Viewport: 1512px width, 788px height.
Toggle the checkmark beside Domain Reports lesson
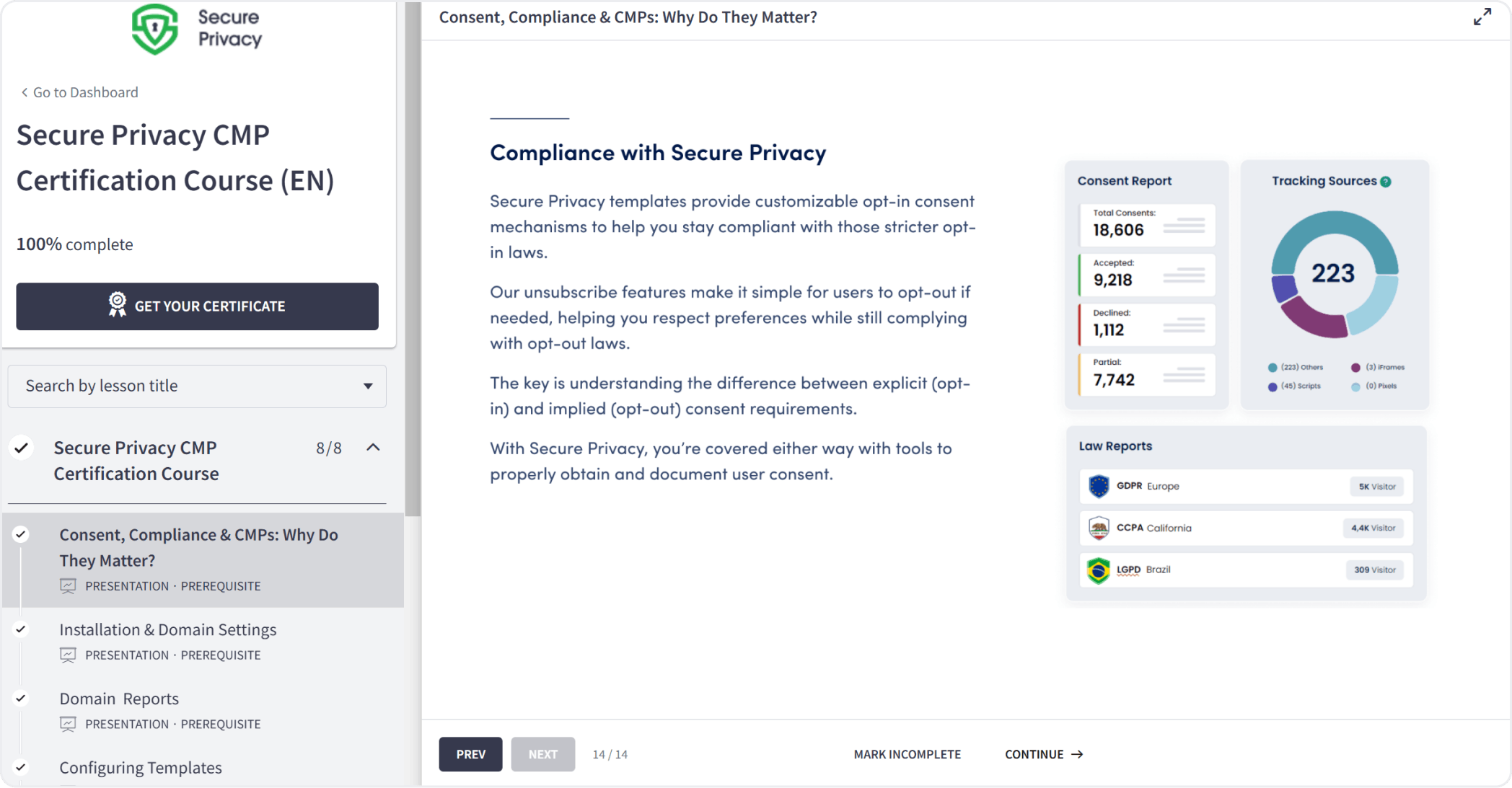(21, 698)
